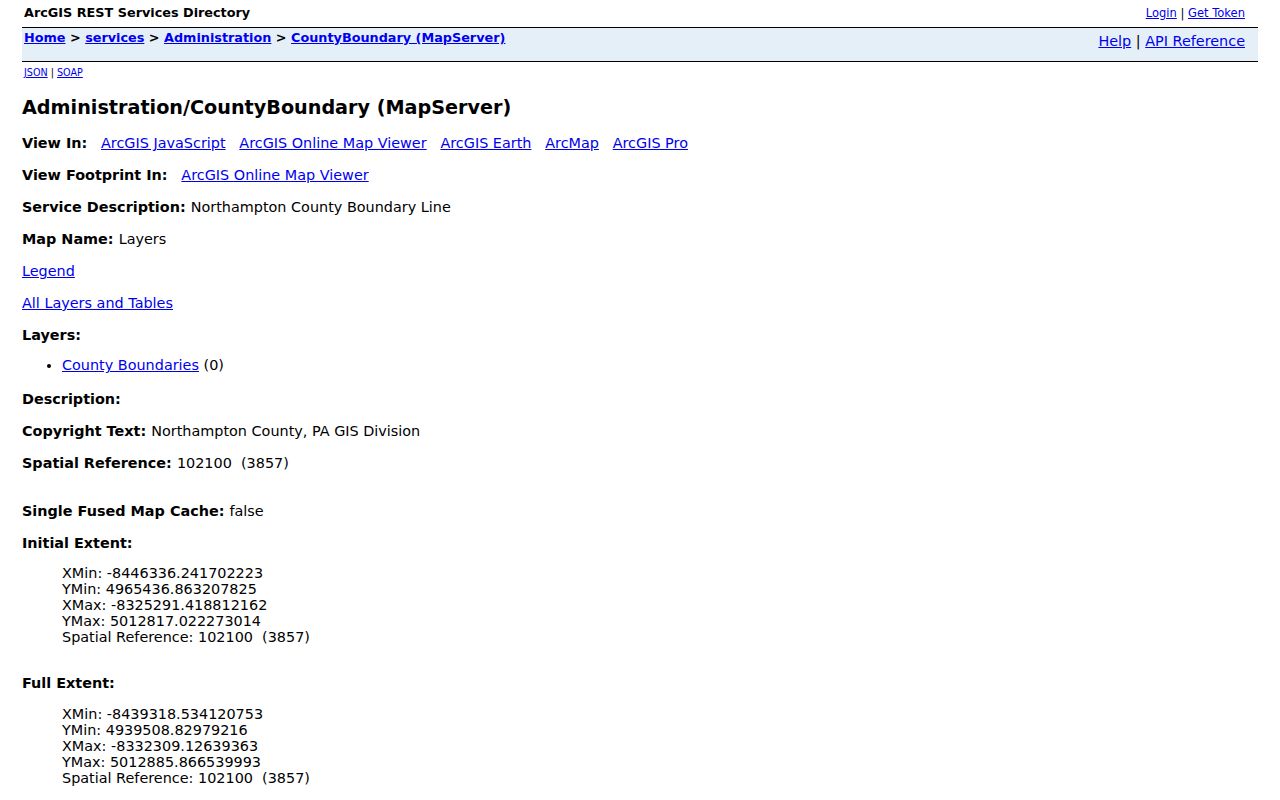Viewport: 1280px width, 800px height.
Task: Open service in ArcGIS Earth
Action: point(486,143)
